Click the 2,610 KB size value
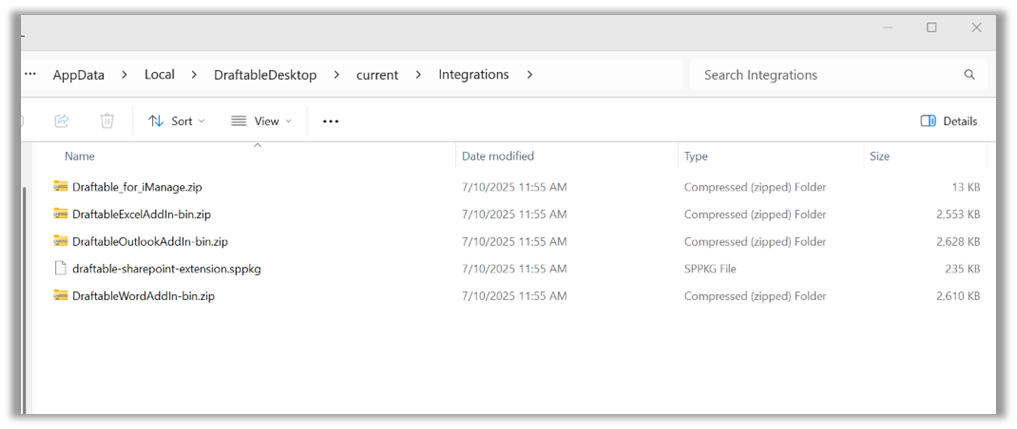1017x429 pixels. click(x=958, y=297)
